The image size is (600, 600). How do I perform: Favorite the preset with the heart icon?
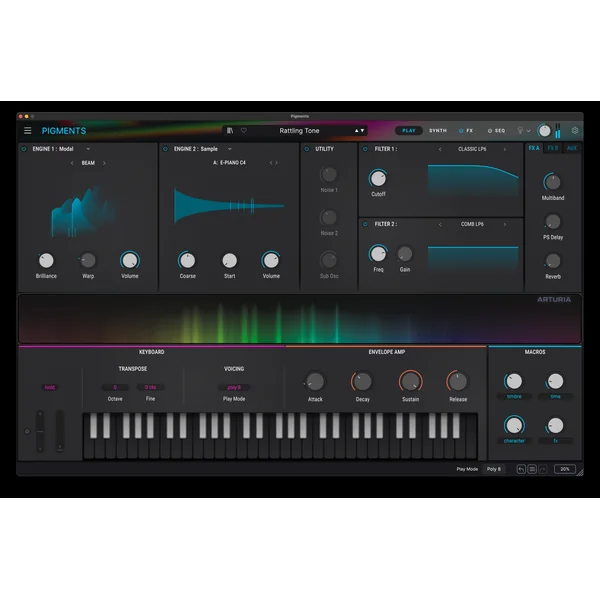click(244, 130)
